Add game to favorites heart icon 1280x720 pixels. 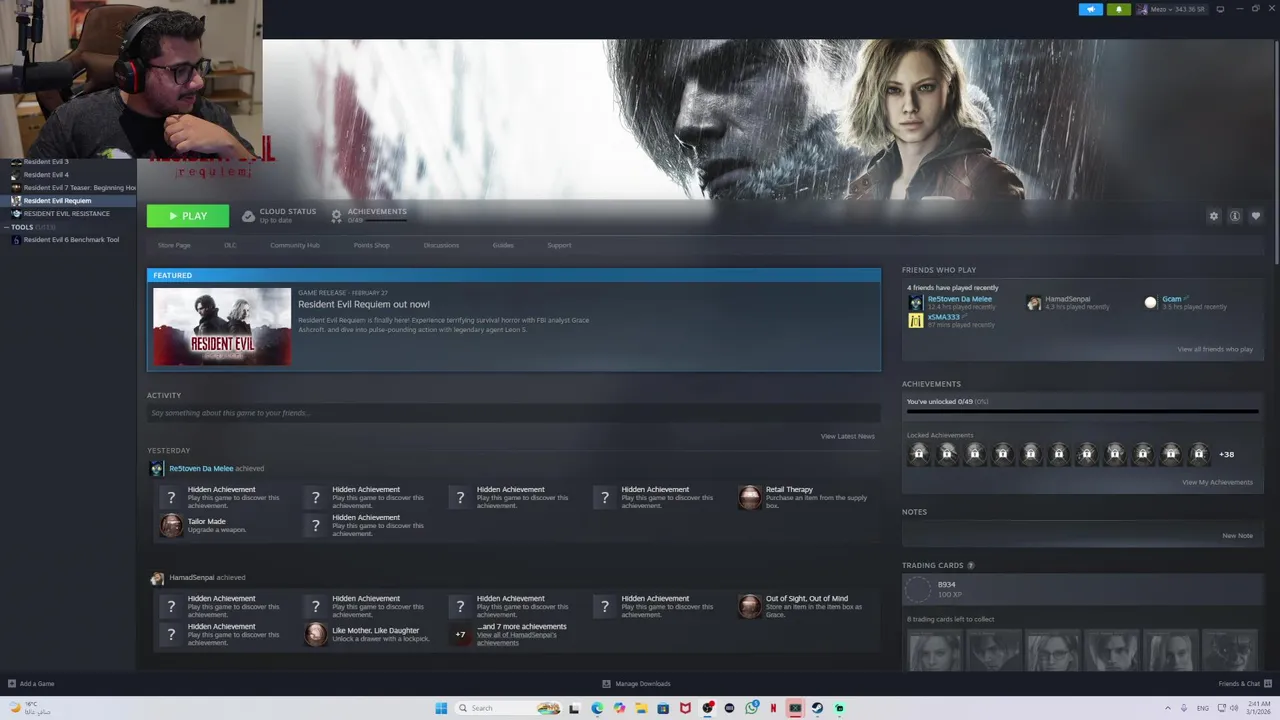click(x=1256, y=216)
